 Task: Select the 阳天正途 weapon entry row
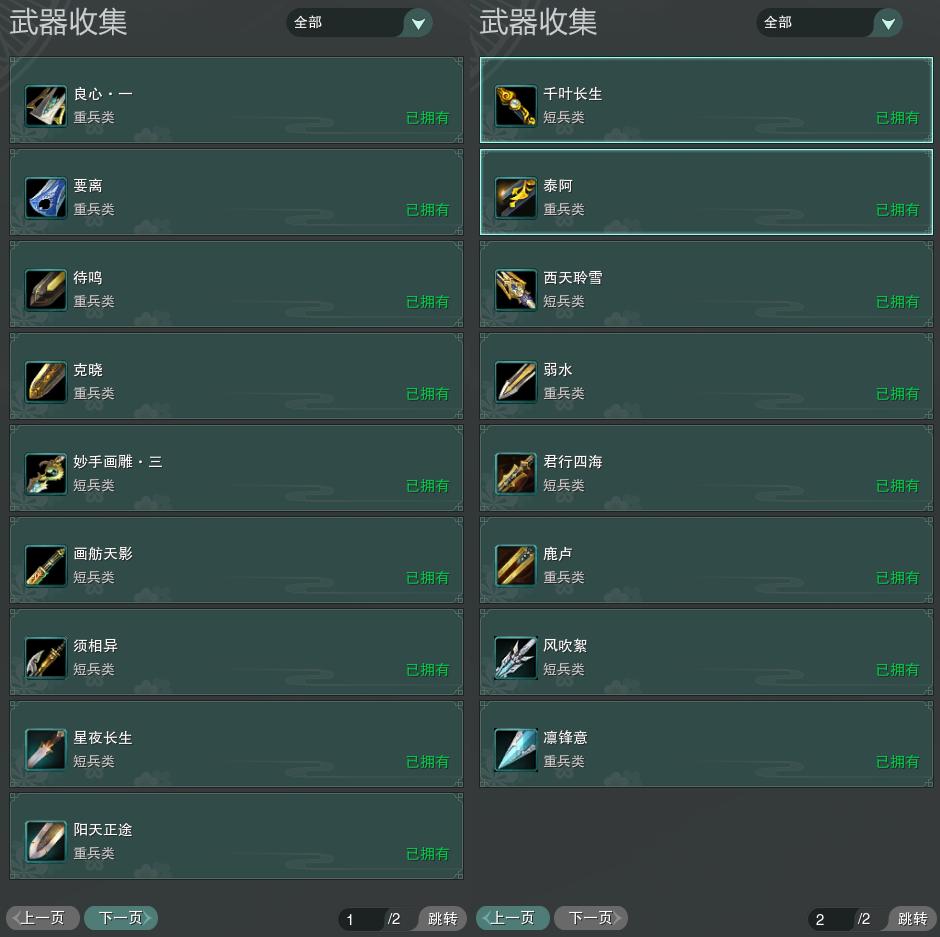(236, 836)
